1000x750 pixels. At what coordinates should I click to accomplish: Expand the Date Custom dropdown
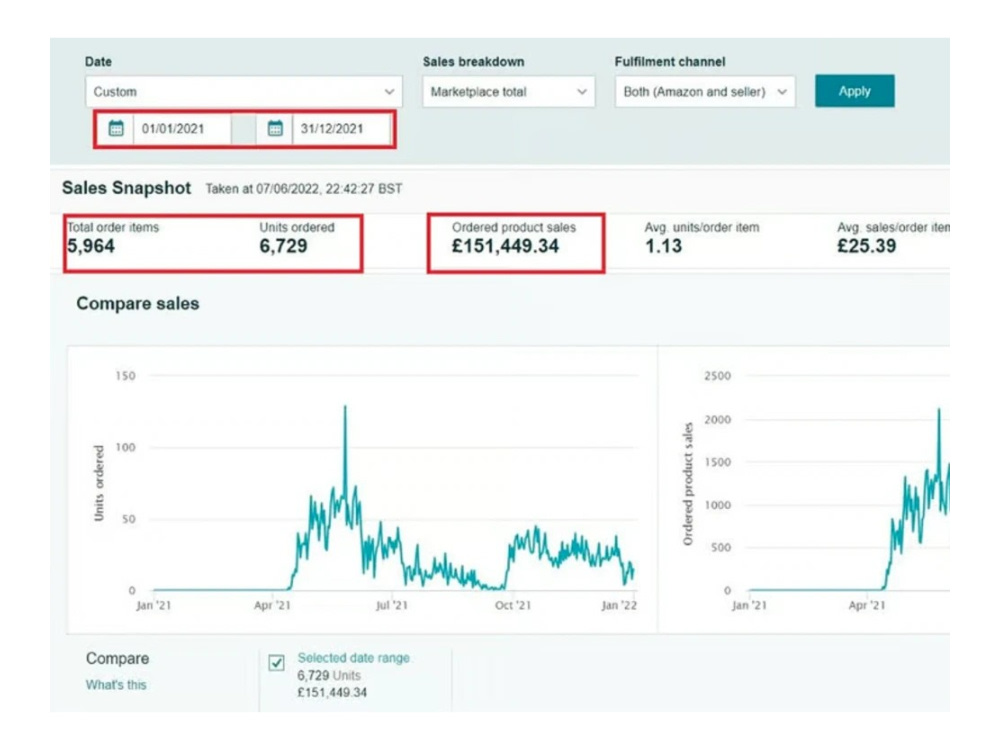(244, 92)
